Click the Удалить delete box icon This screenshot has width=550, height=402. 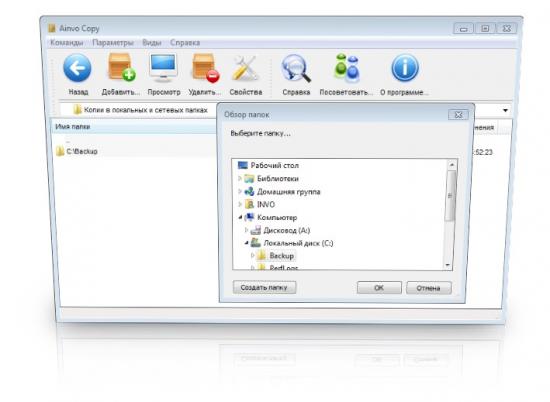point(206,68)
